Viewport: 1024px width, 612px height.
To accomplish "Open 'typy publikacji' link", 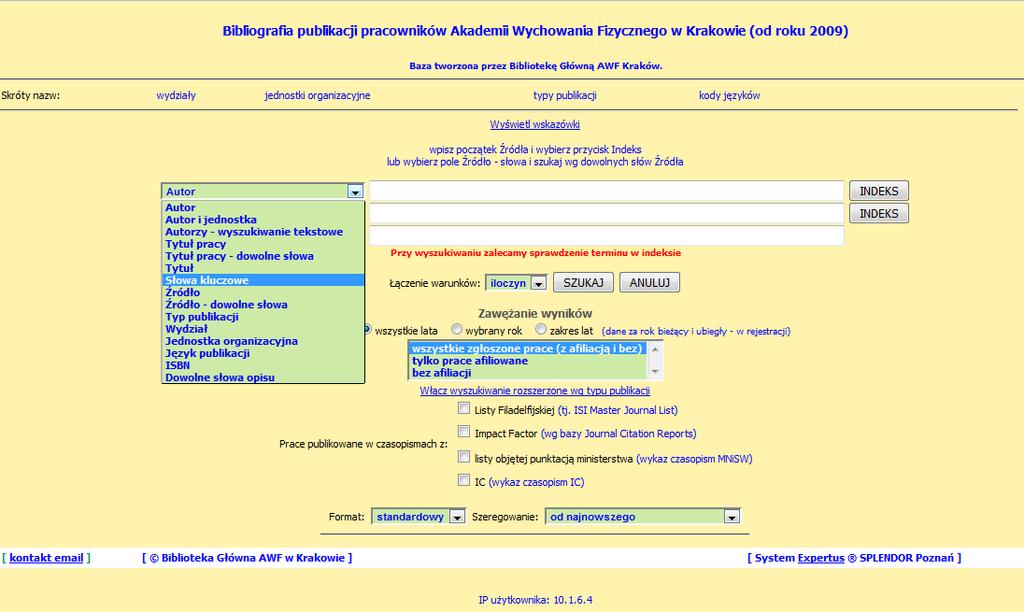I will click(565, 95).
